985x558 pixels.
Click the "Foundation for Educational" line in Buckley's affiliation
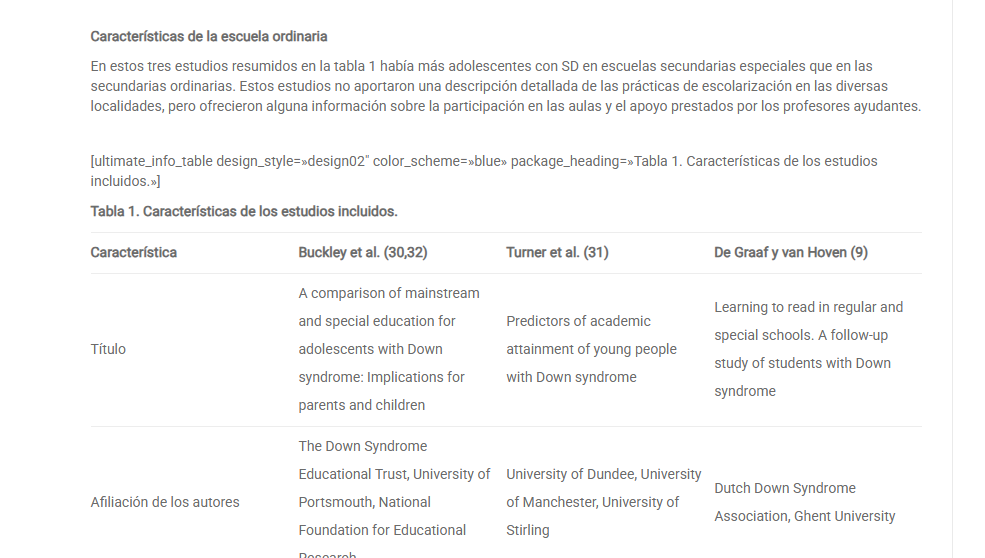coord(382,530)
